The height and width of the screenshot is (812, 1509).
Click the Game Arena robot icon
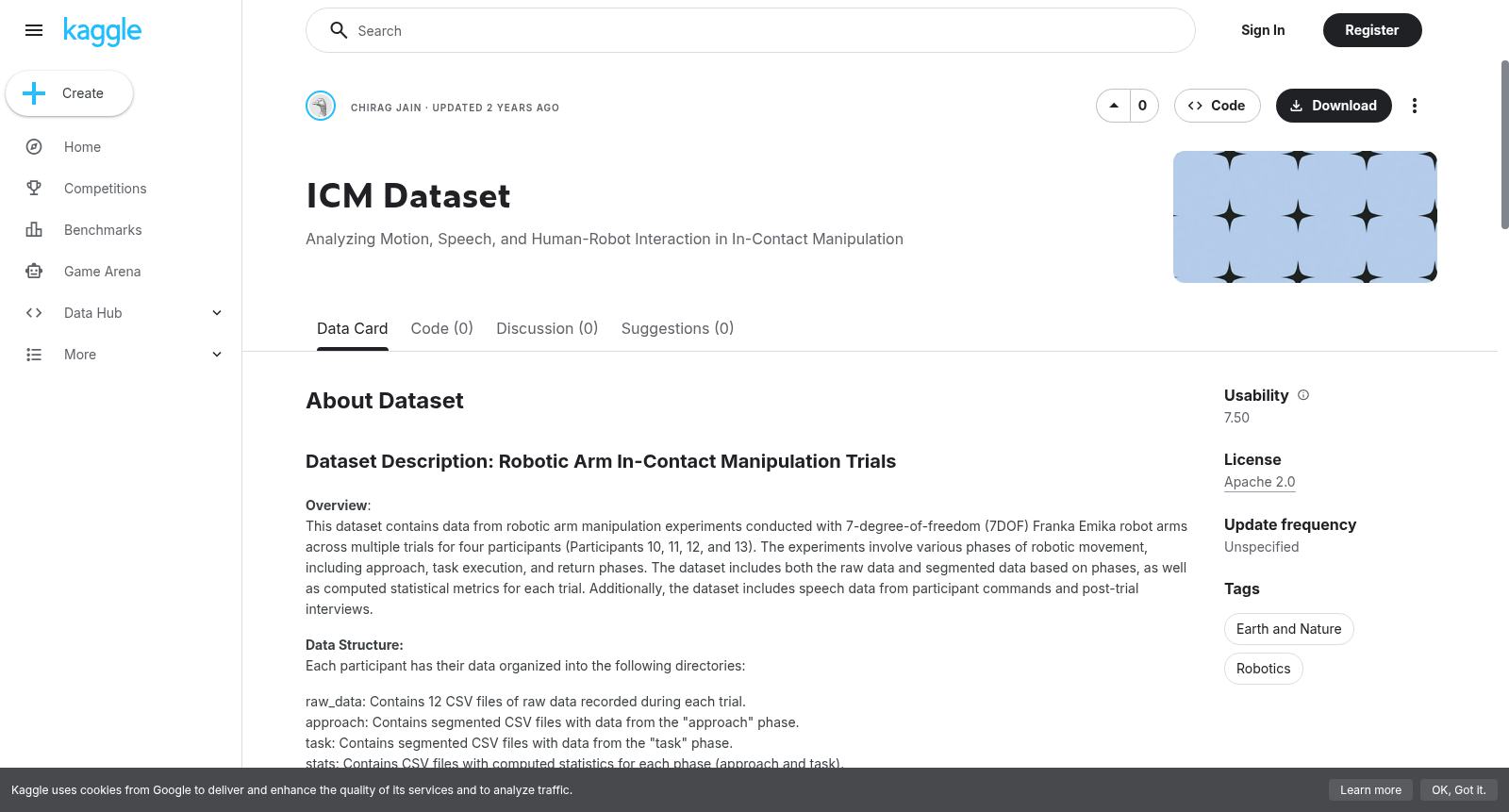(34, 272)
